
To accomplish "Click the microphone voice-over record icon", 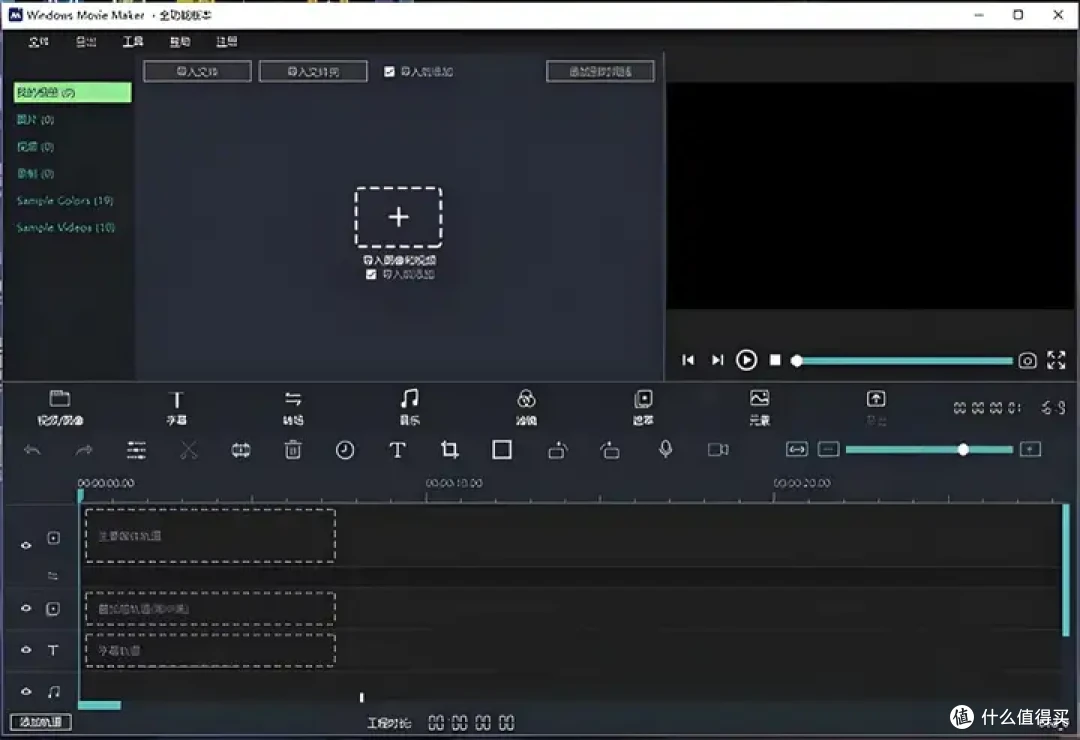I will (x=665, y=449).
